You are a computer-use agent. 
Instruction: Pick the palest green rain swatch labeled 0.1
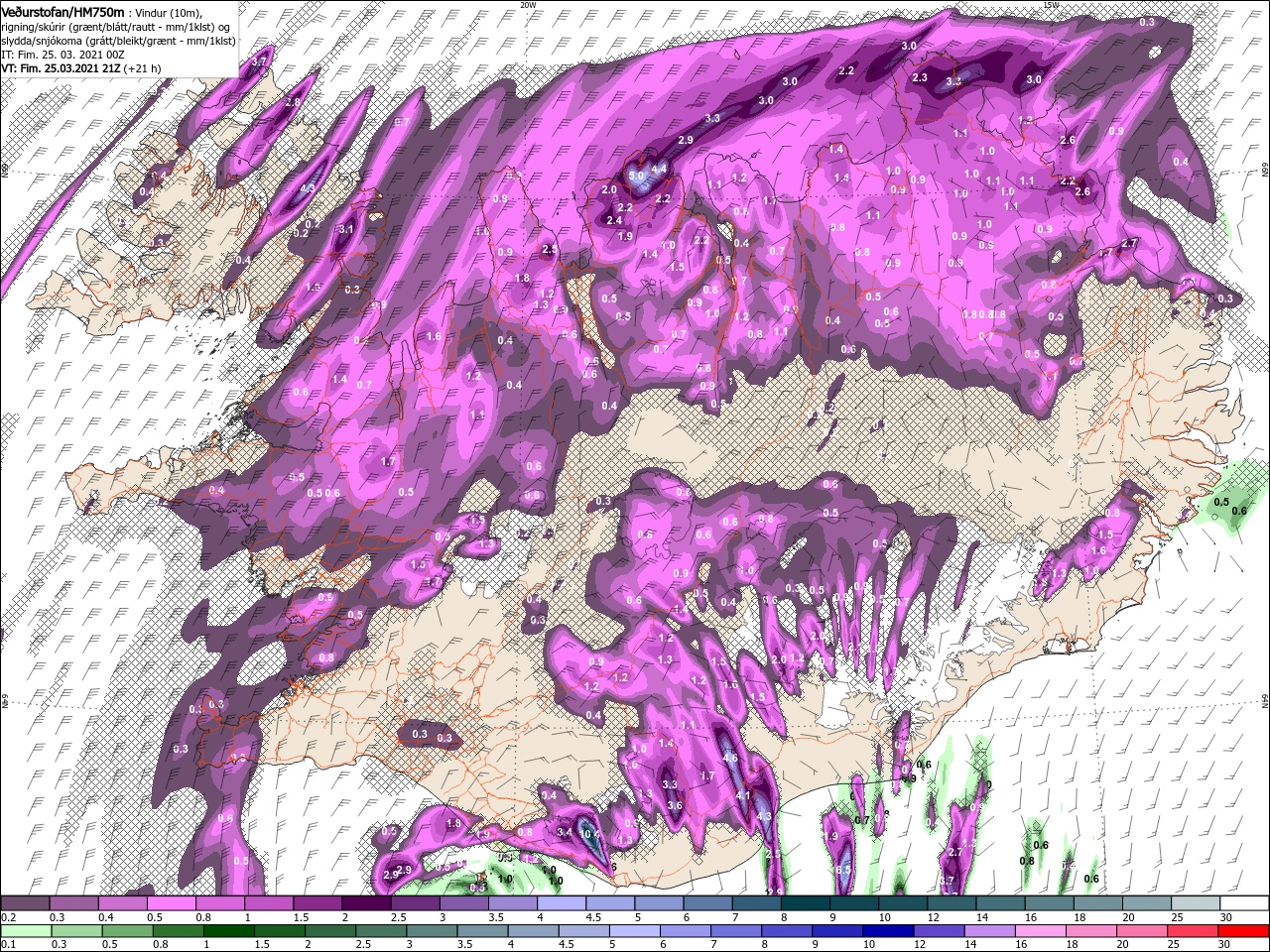[25, 931]
